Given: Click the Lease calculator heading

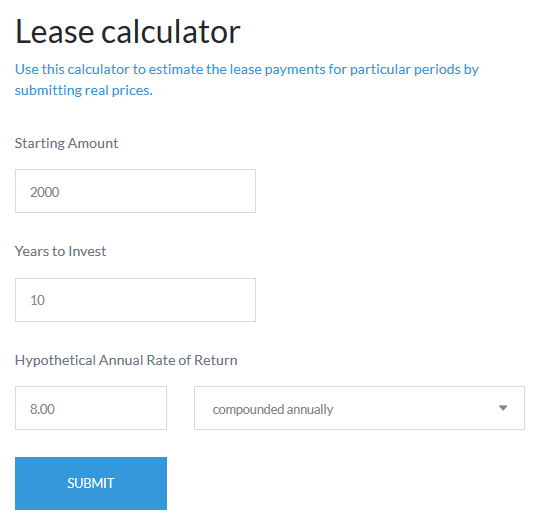Looking at the screenshot, I should 128,32.
